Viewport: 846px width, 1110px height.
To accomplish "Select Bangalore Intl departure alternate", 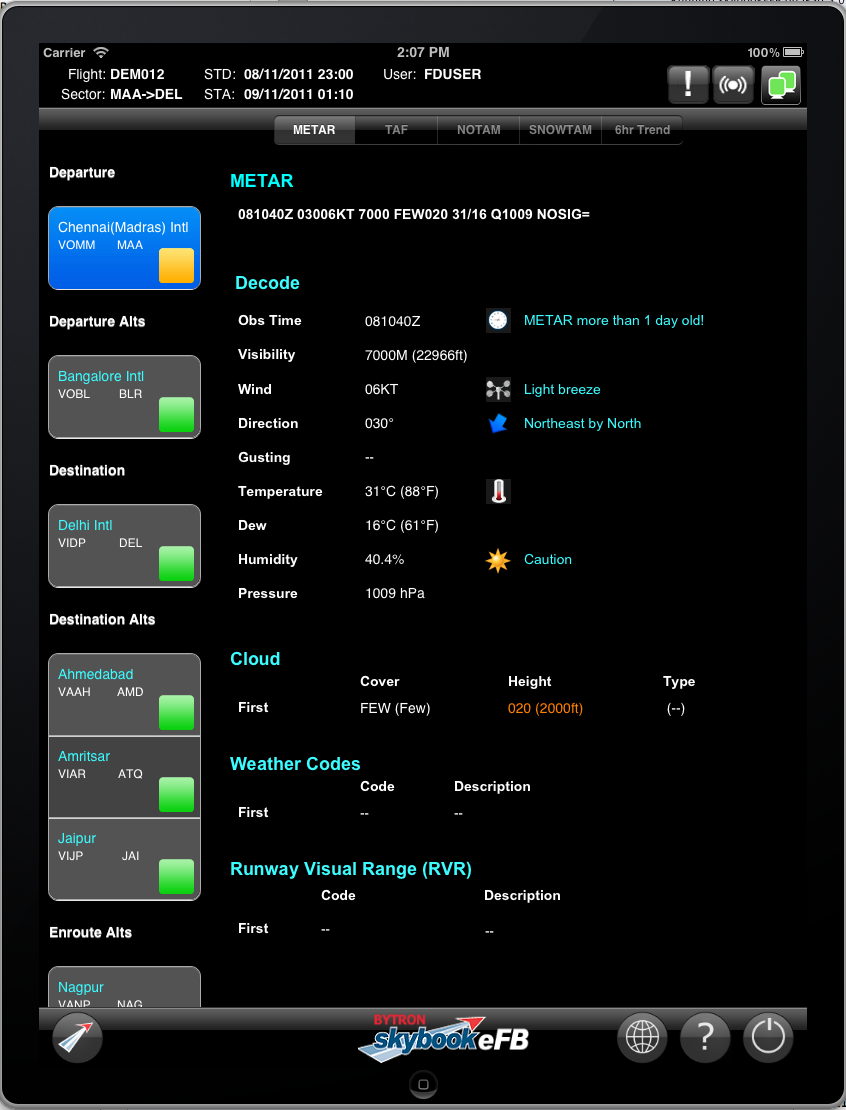I will (124, 397).
